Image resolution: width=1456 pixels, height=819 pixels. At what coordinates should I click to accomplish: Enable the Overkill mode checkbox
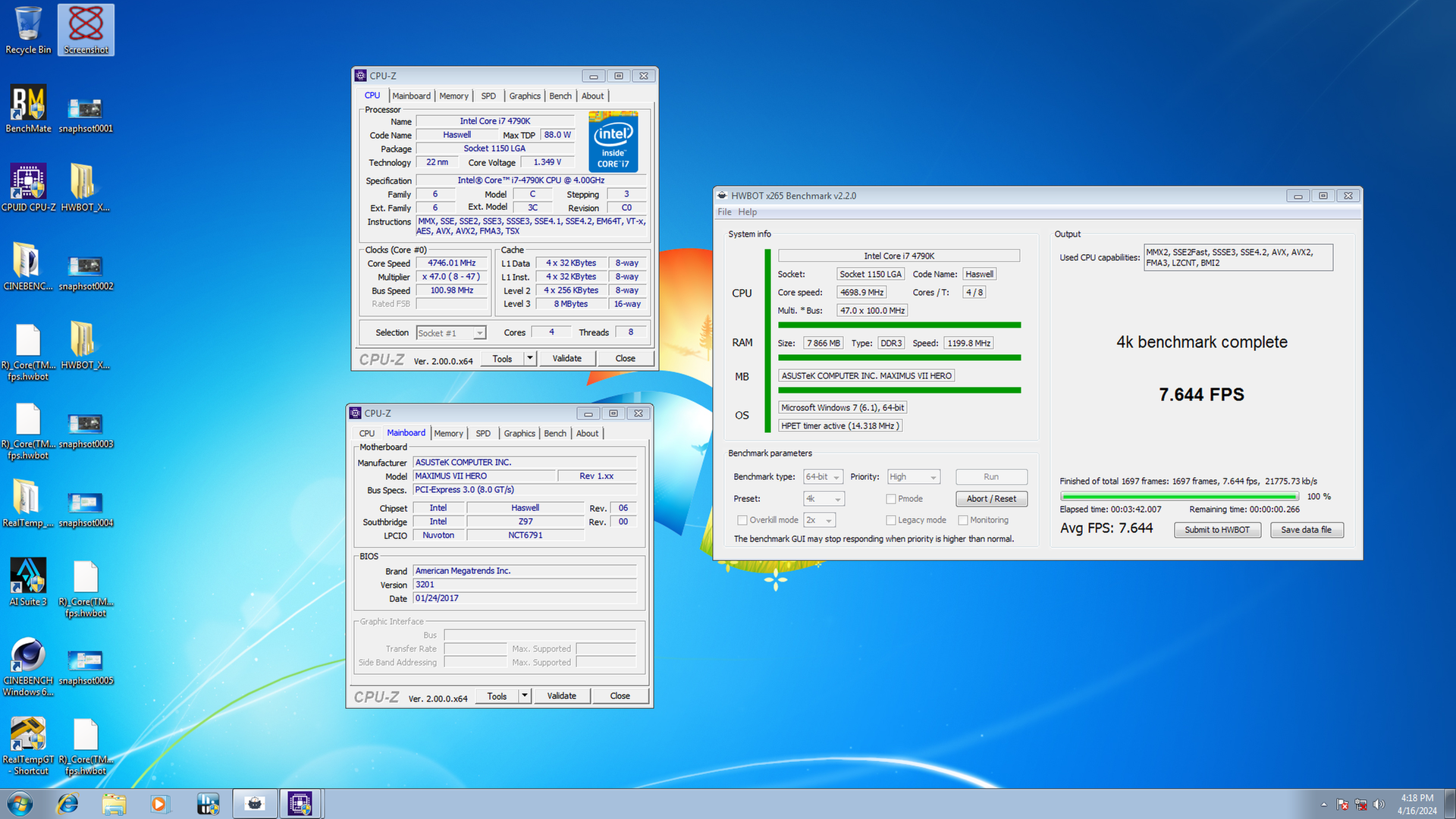pos(742,520)
